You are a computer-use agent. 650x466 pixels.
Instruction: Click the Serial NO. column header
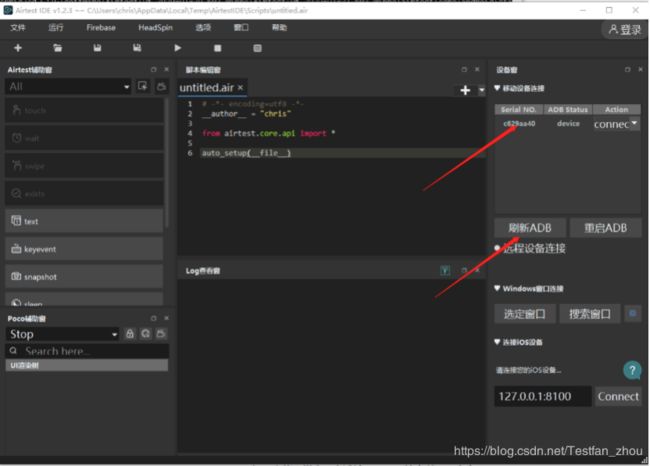point(518,109)
